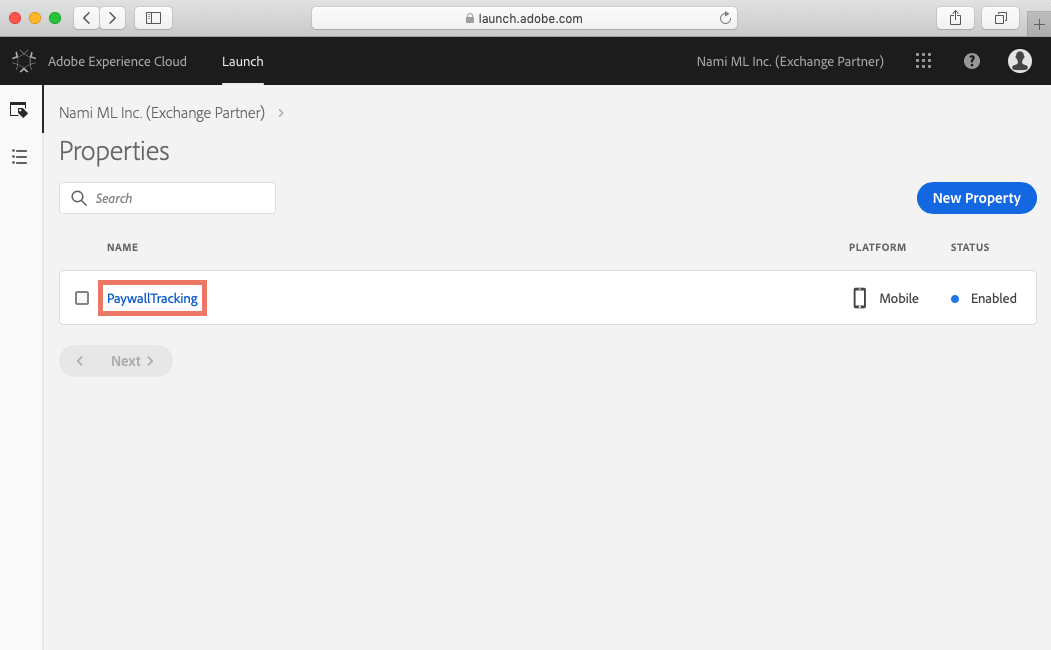Screen dimensions: 1051x650
Task: Click the Nami ML Inc. breadcrumb
Action: tap(162, 113)
